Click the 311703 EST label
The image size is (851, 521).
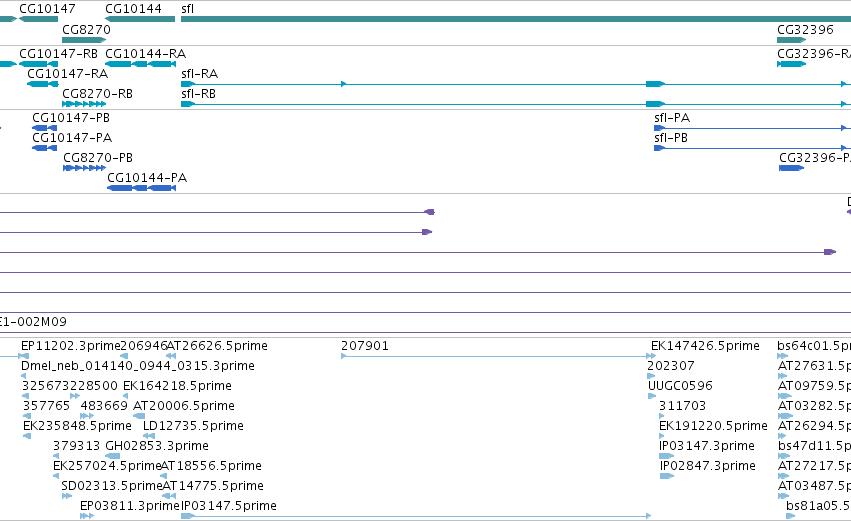(x=682, y=406)
